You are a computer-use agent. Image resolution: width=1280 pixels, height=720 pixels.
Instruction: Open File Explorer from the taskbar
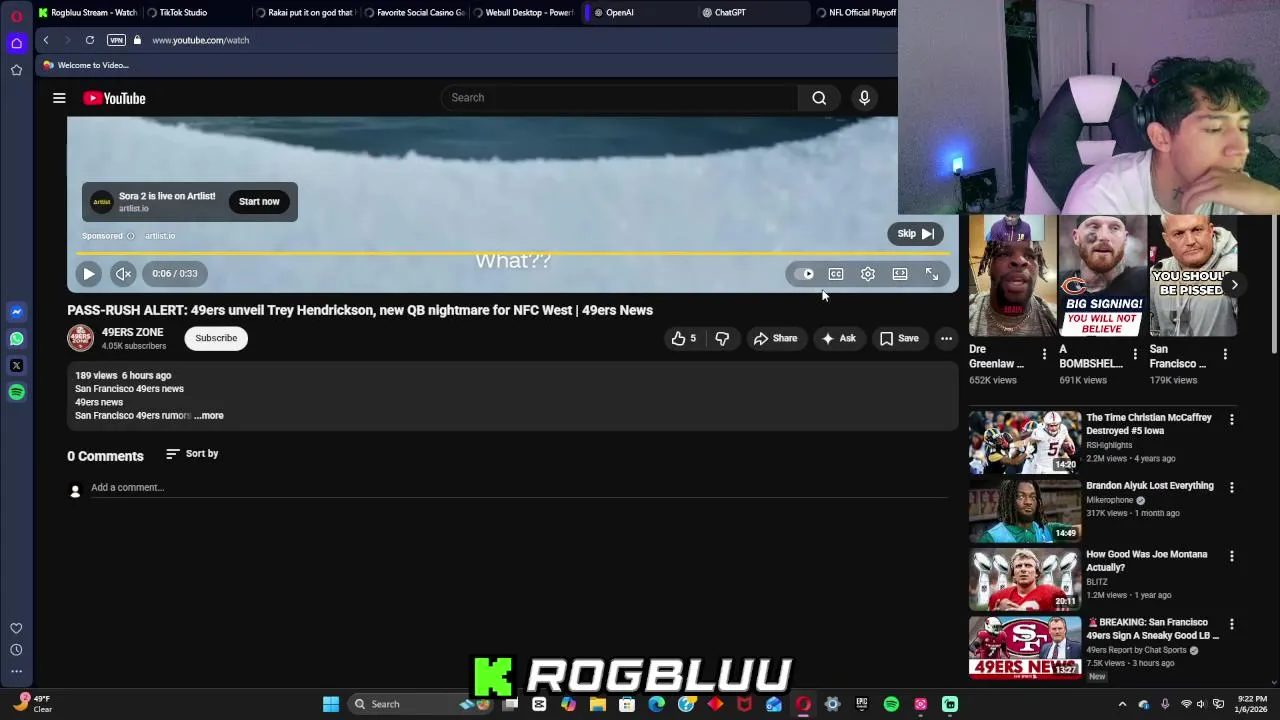pyautogui.click(x=598, y=704)
